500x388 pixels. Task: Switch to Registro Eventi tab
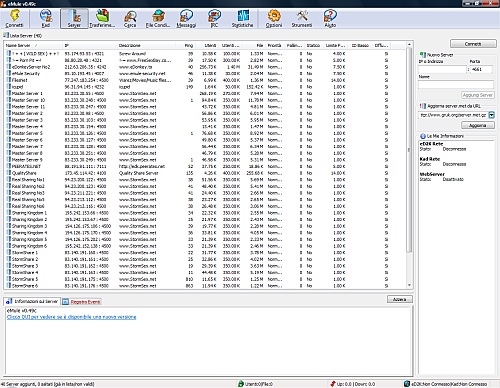pyautogui.click(x=82, y=302)
